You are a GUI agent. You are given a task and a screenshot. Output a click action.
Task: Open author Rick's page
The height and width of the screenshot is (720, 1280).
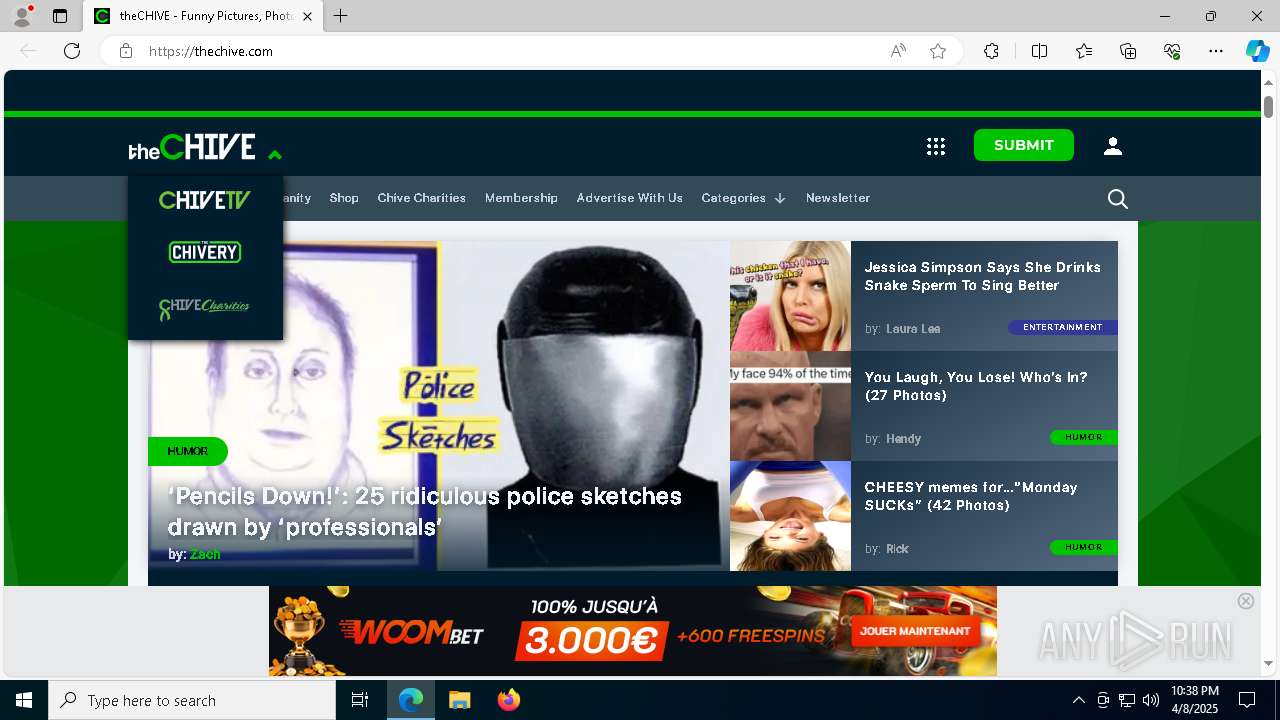(x=898, y=549)
